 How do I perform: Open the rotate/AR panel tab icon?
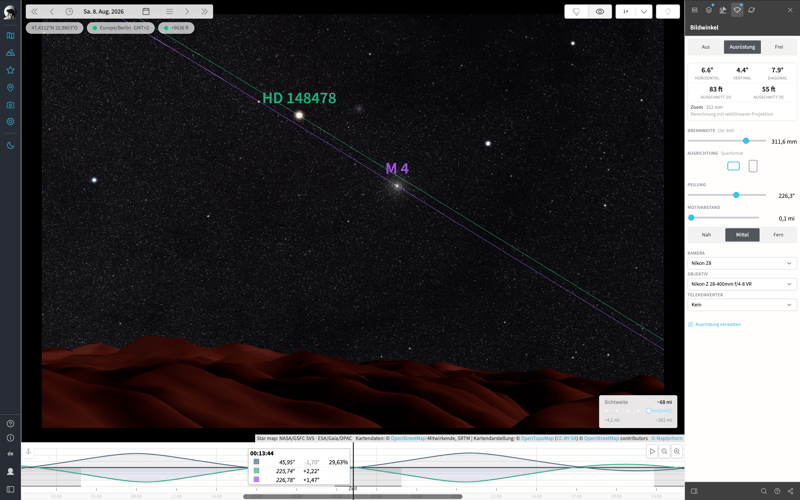click(x=752, y=10)
